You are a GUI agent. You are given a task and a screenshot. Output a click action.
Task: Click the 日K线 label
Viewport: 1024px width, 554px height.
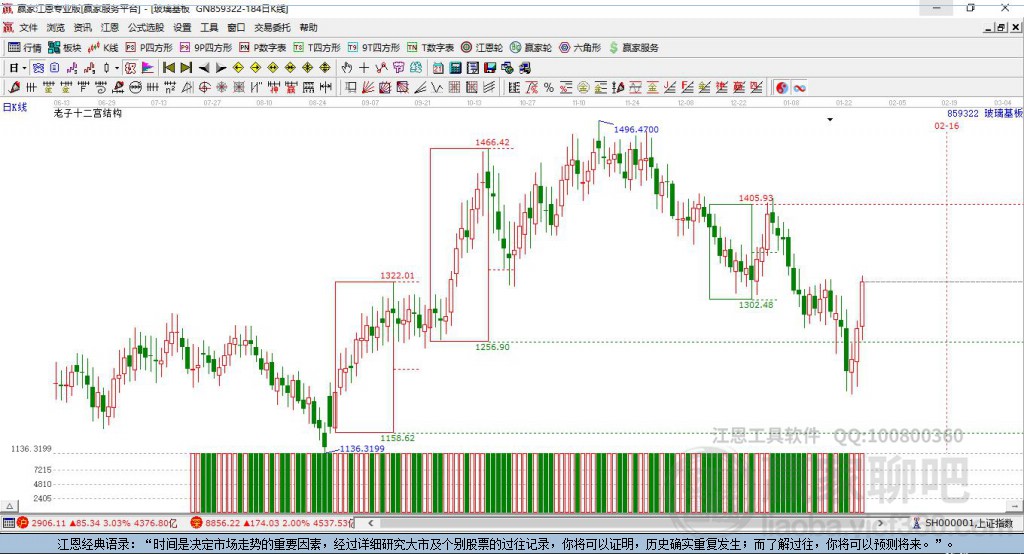[15, 107]
